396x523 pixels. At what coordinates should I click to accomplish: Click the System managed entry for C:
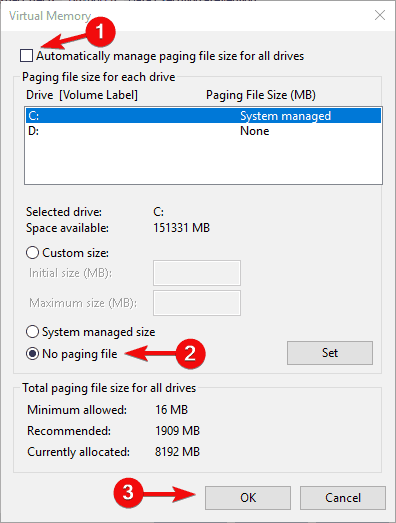286,116
